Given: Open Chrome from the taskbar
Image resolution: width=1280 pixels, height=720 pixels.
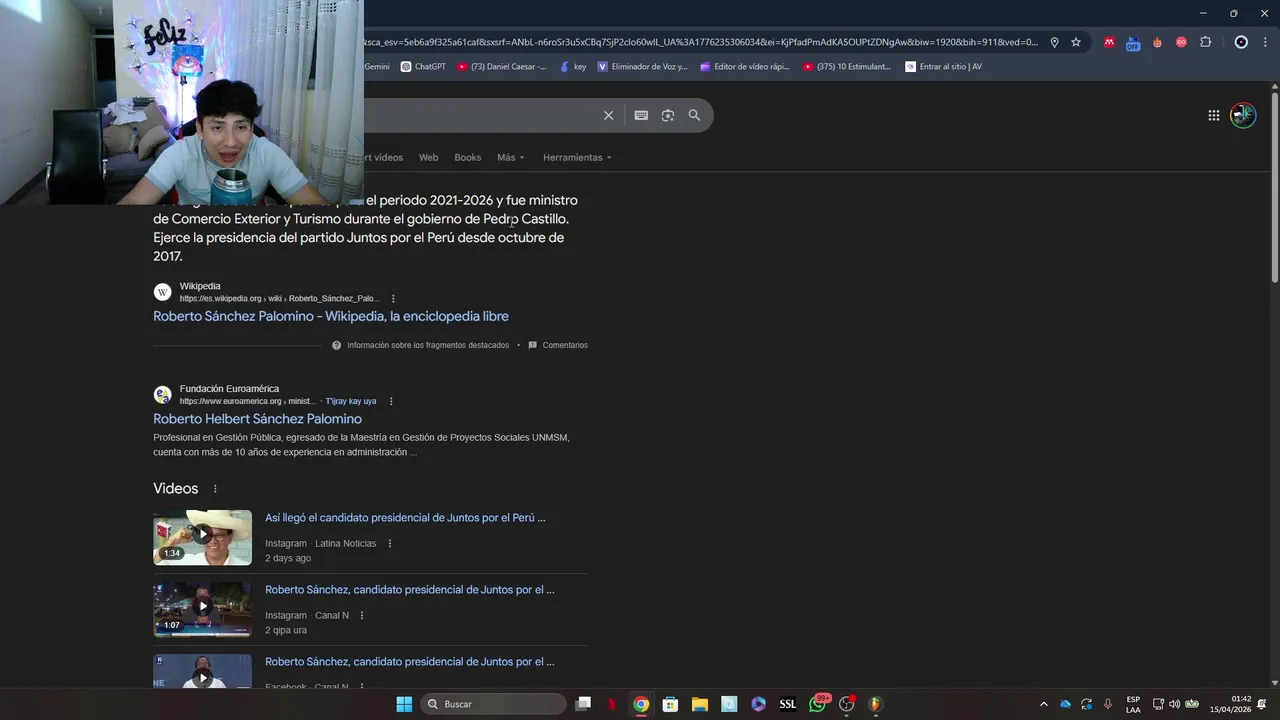Looking at the screenshot, I should coord(641,704).
